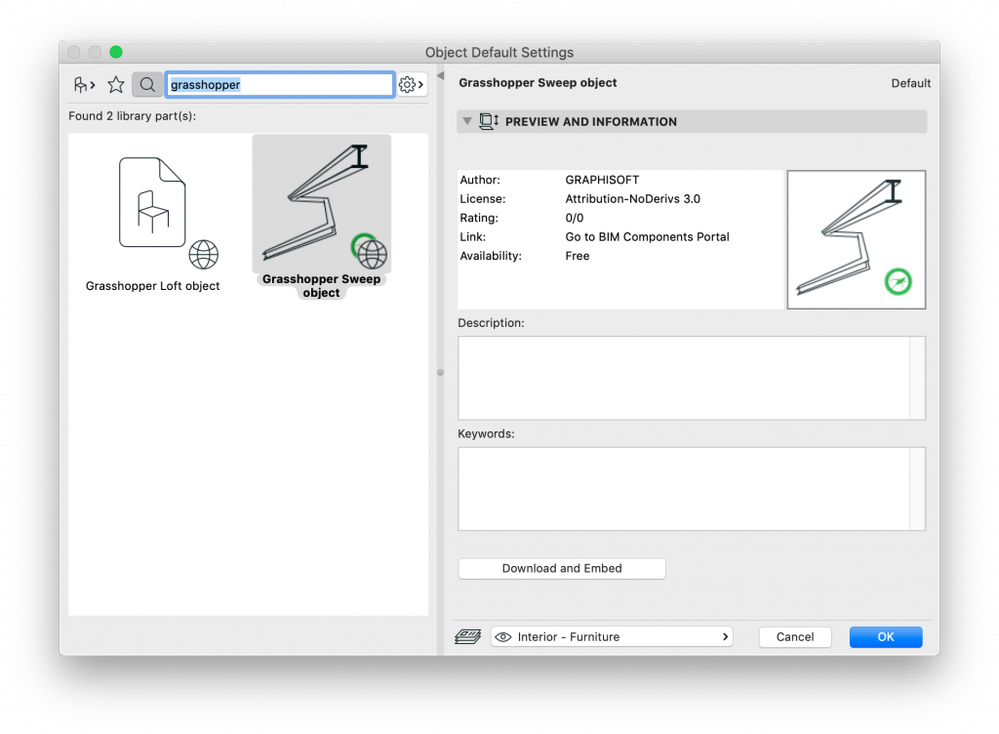The width and height of the screenshot is (999, 734).
Task: Toggle the eye icon for Interior - Furniture layer
Action: tap(503, 637)
